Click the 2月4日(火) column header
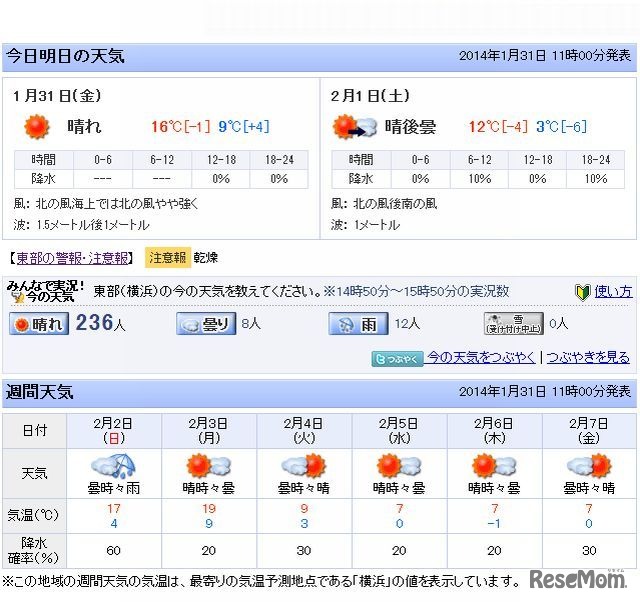 304,431
